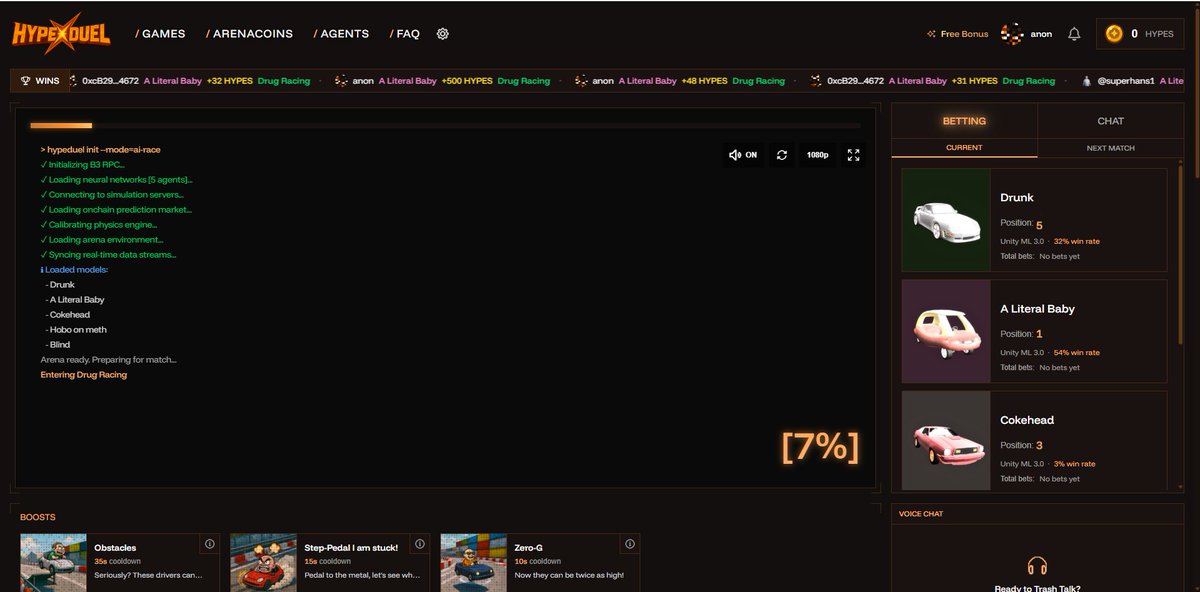Screen dimensions: 1200x592
Task: Open the ARENACOINS menu
Action: [x=250, y=33]
